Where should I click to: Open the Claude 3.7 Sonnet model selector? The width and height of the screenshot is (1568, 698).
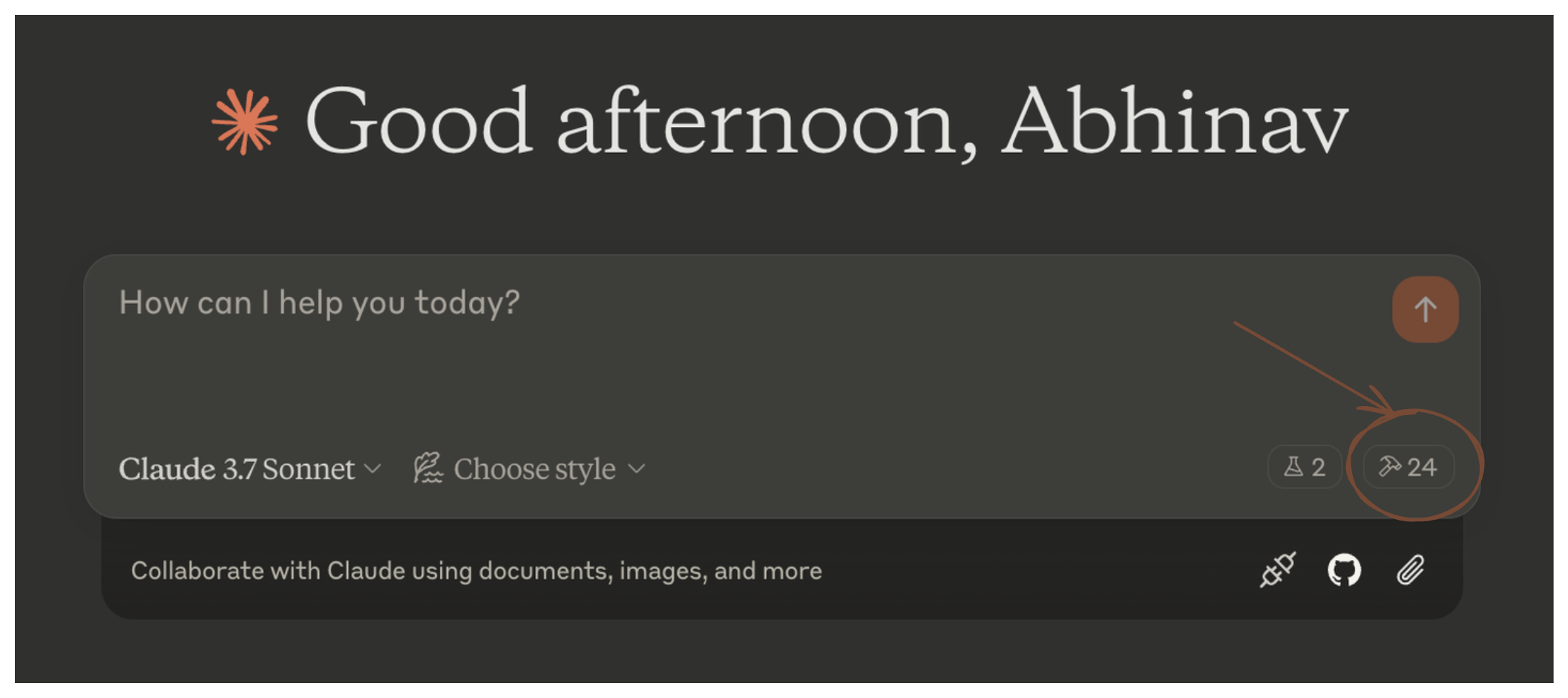(238, 469)
